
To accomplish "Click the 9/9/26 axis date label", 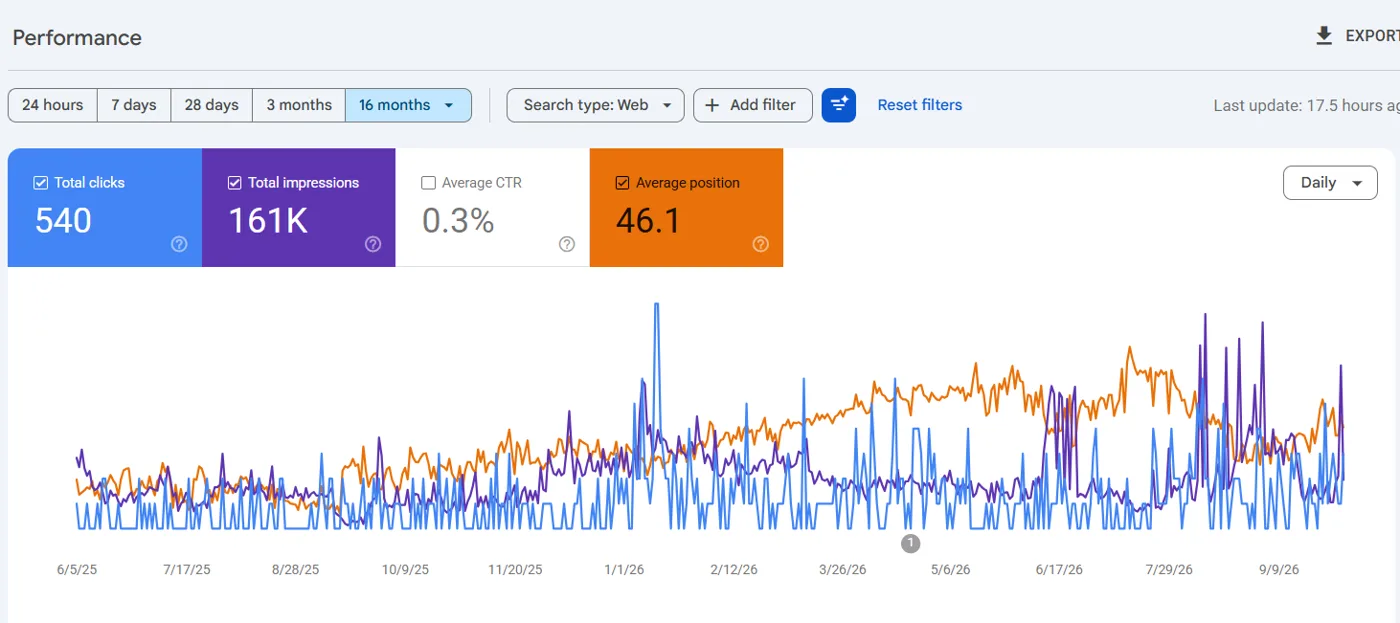I will click(1279, 570).
